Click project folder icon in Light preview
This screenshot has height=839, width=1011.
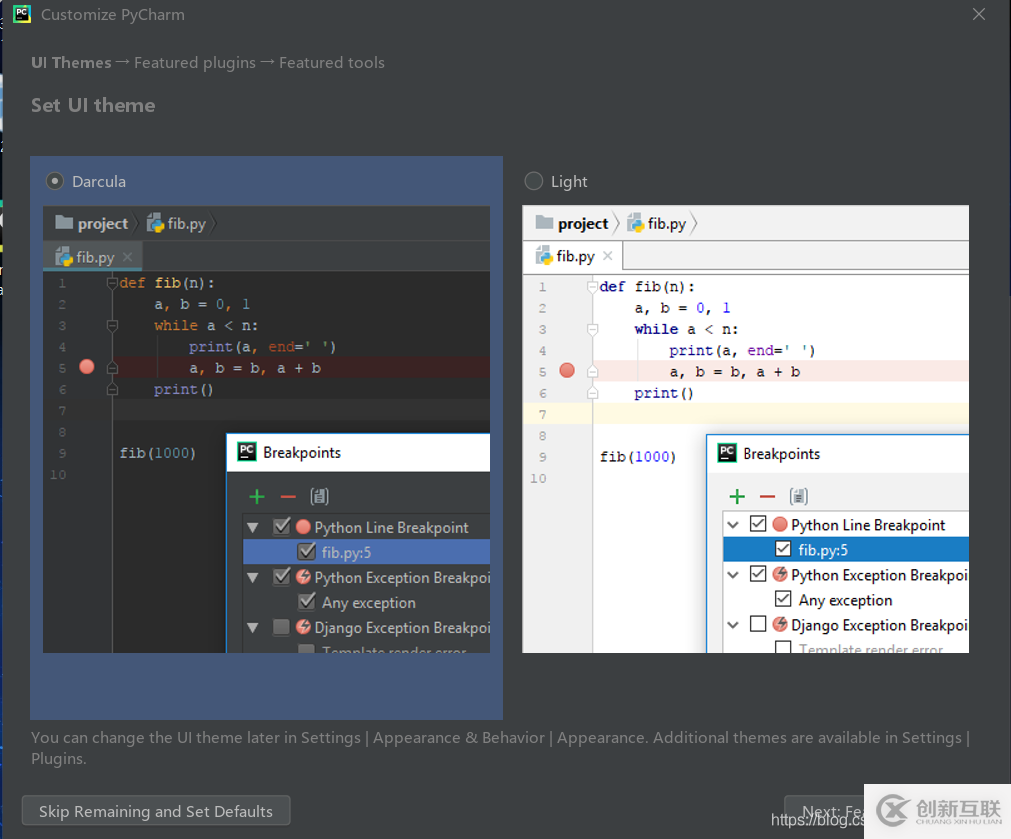click(544, 222)
